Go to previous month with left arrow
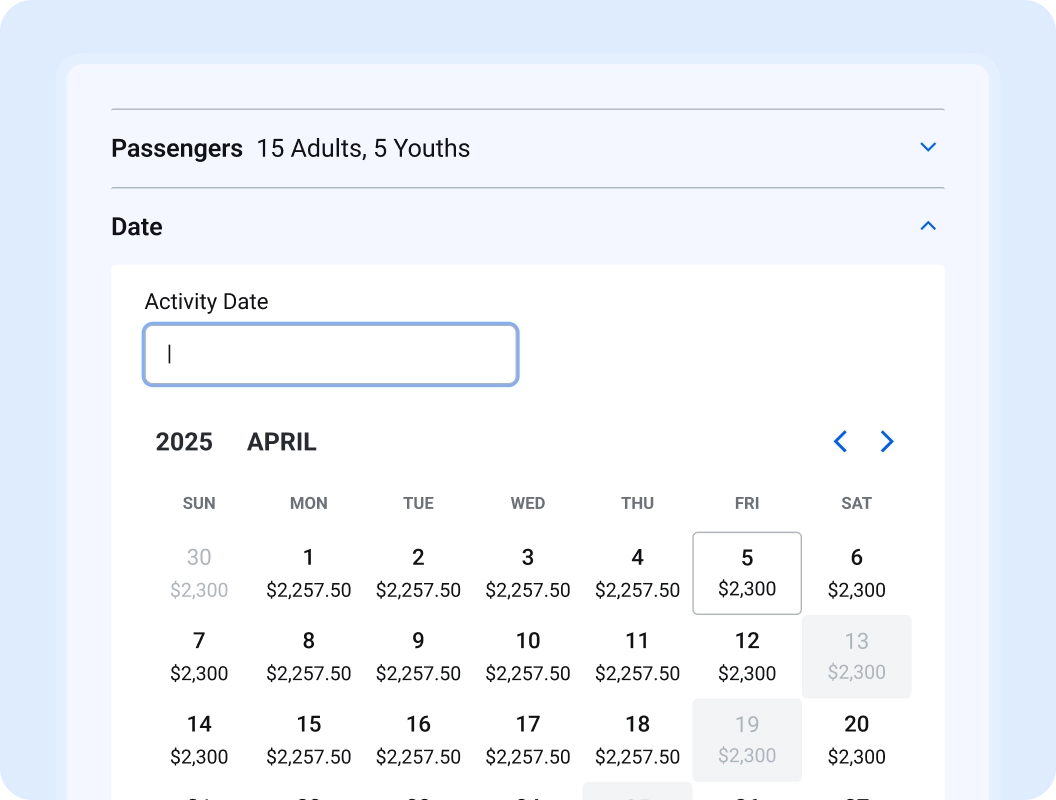This screenshot has width=1056, height=800. point(840,441)
